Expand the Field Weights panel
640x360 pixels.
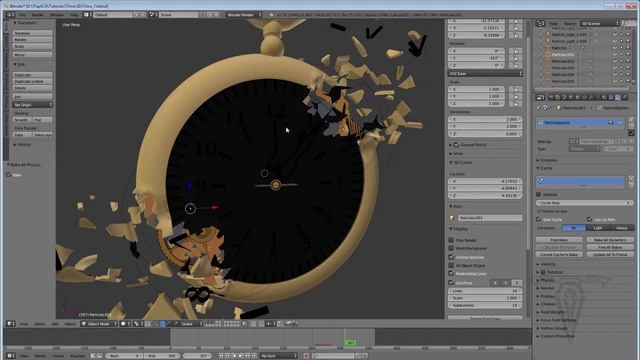click(x=551, y=312)
